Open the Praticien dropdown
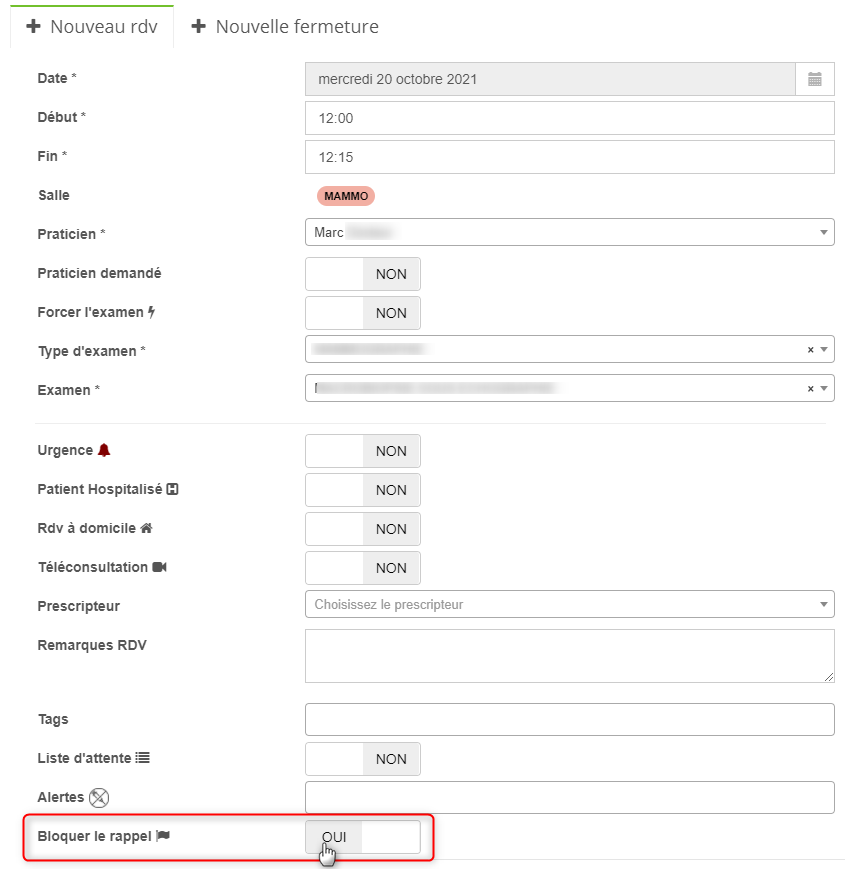 pyautogui.click(x=568, y=232)
